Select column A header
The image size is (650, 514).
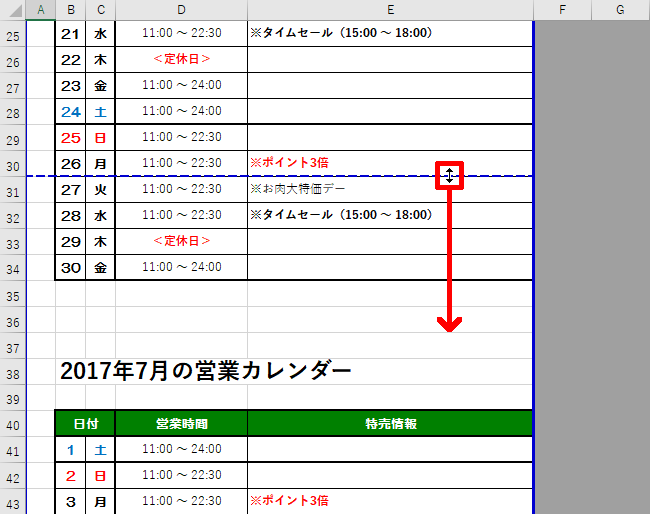point(41,10)
